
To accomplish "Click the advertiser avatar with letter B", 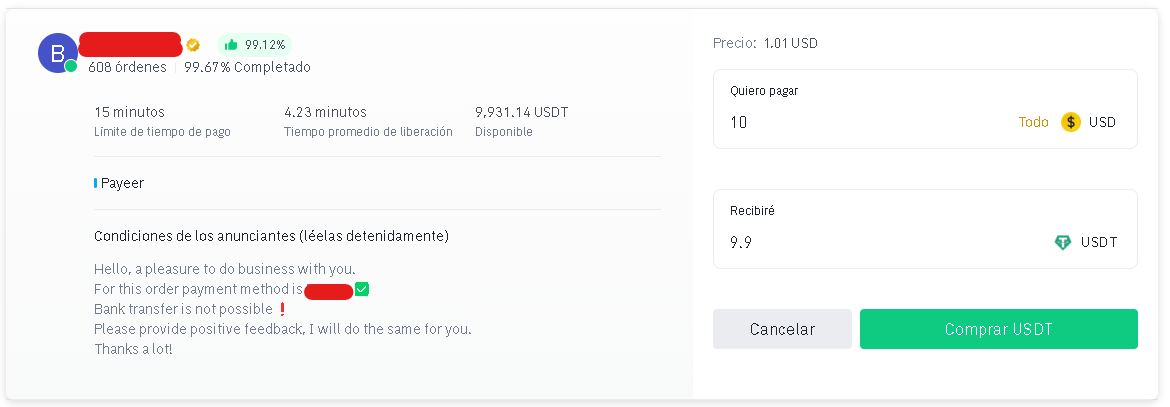I will click(57, 53).
